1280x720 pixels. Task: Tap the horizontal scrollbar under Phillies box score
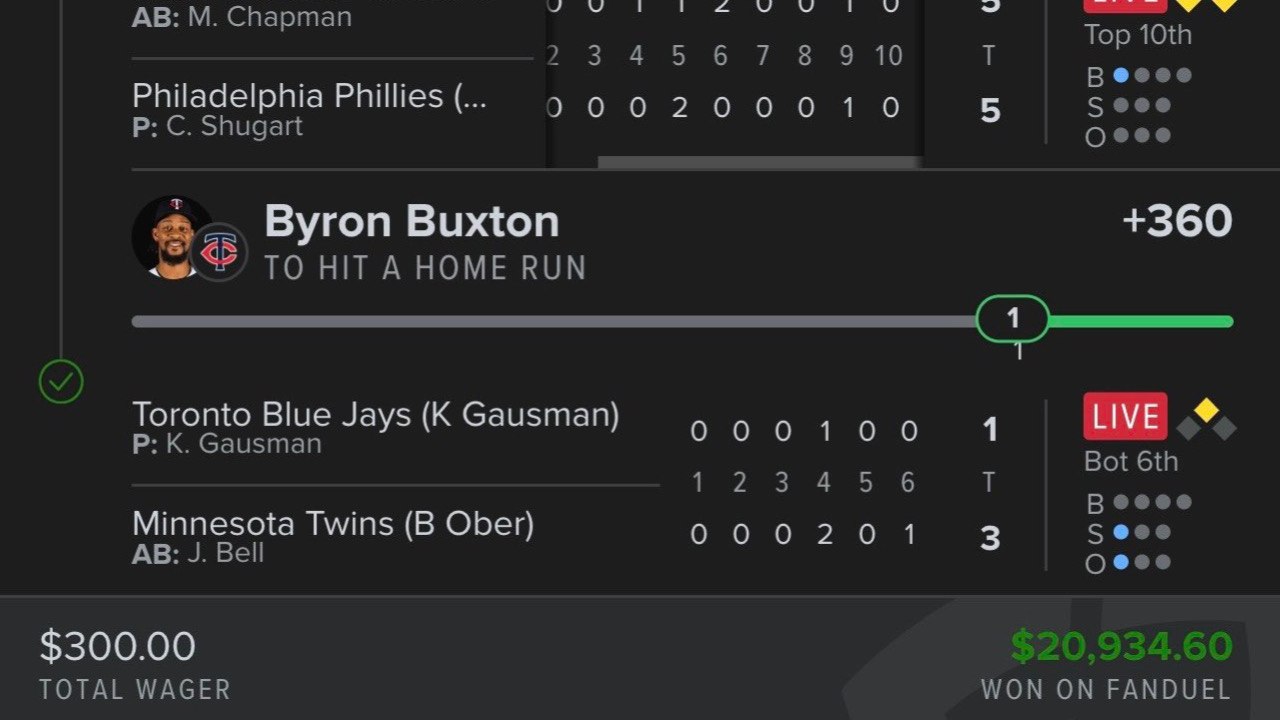(x=758, y=162)
